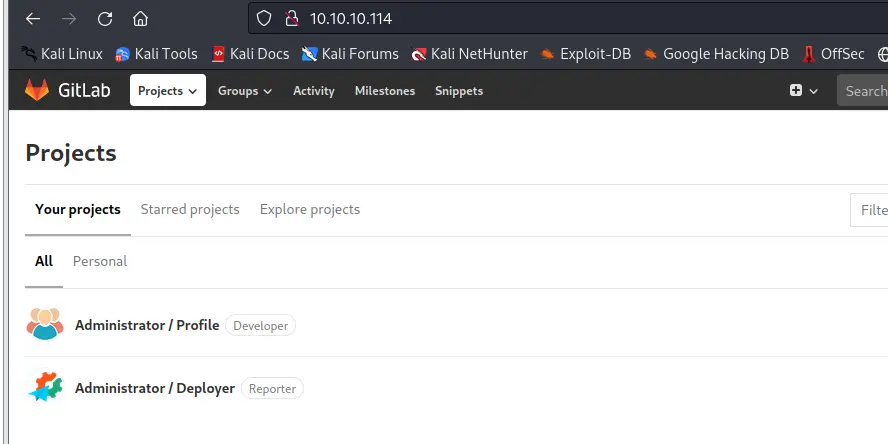This screenshot has width=888, height=444.
Task: Open the Administrator / Deployer project avatar
Action: click(x=45, y=387)
